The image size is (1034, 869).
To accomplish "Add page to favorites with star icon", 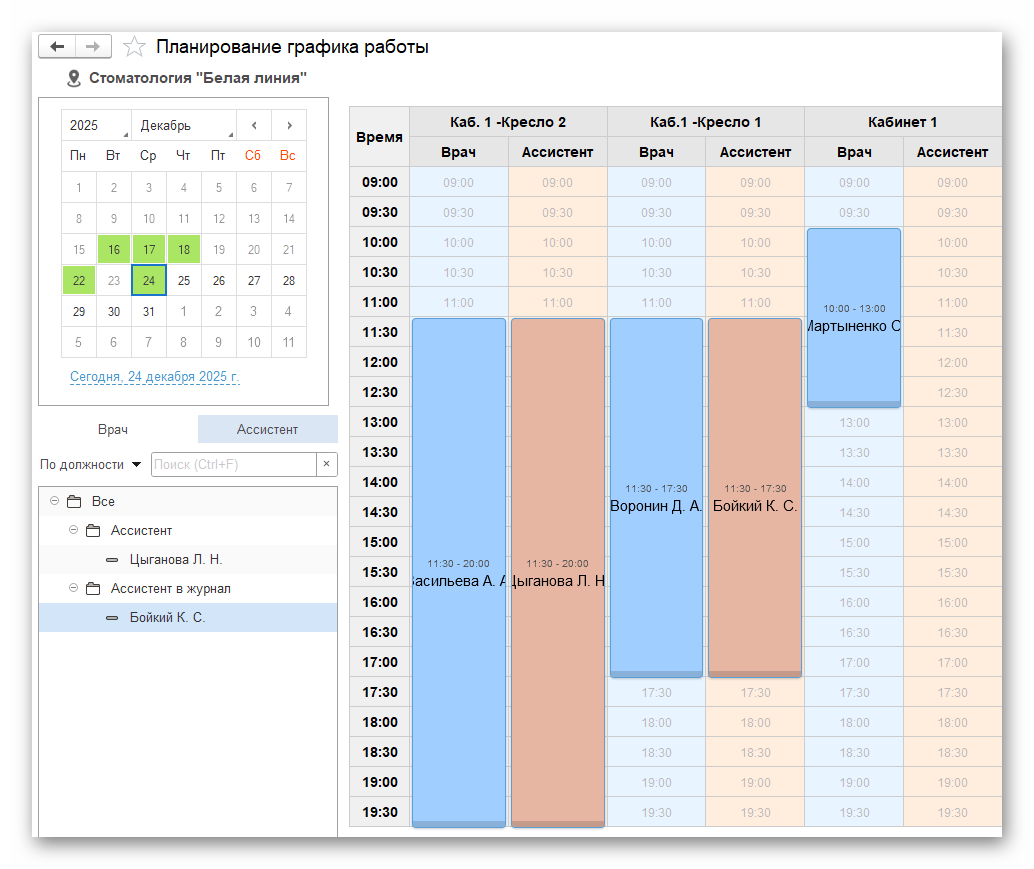I will pos(134,47).
